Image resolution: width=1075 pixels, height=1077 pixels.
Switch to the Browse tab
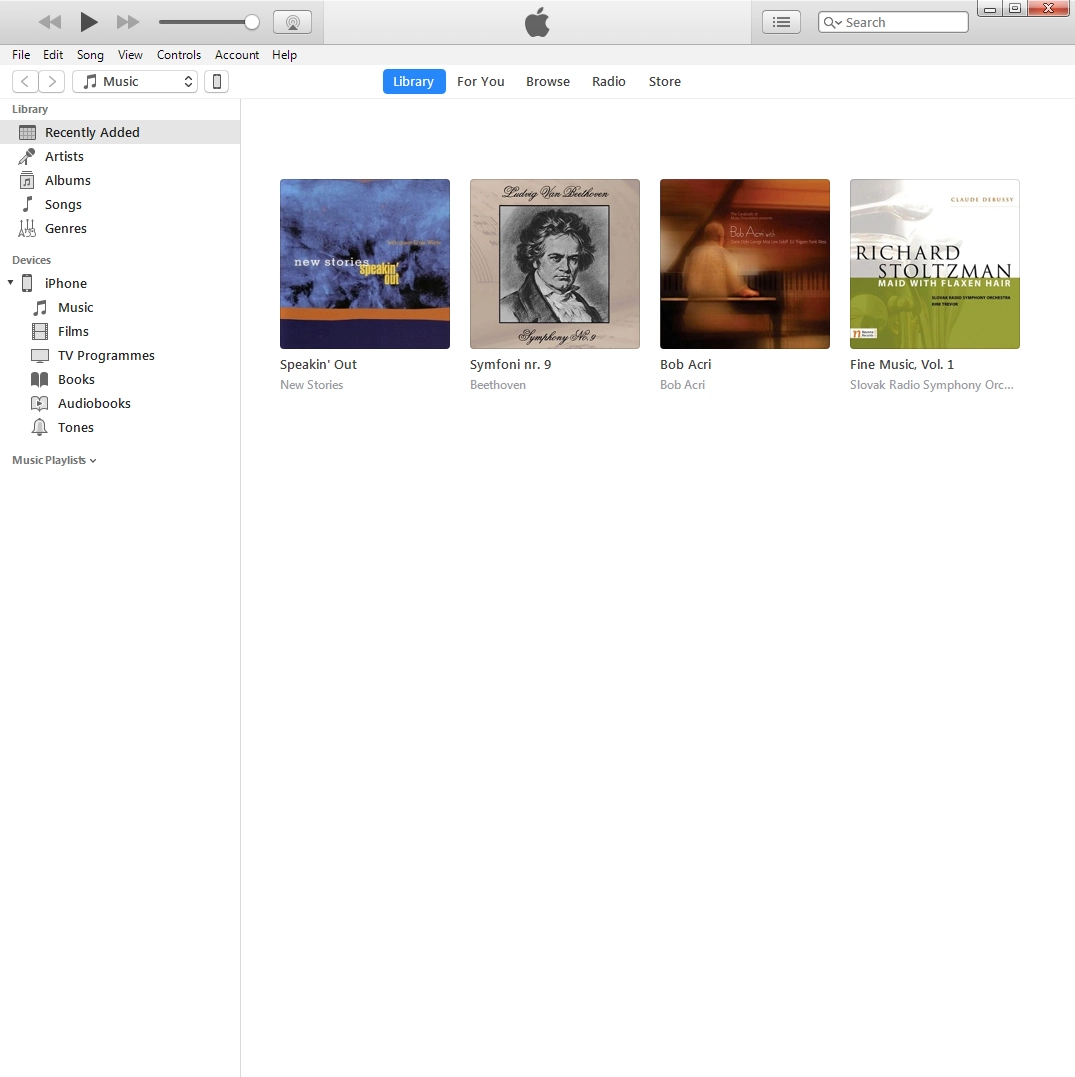coord(548,82)
